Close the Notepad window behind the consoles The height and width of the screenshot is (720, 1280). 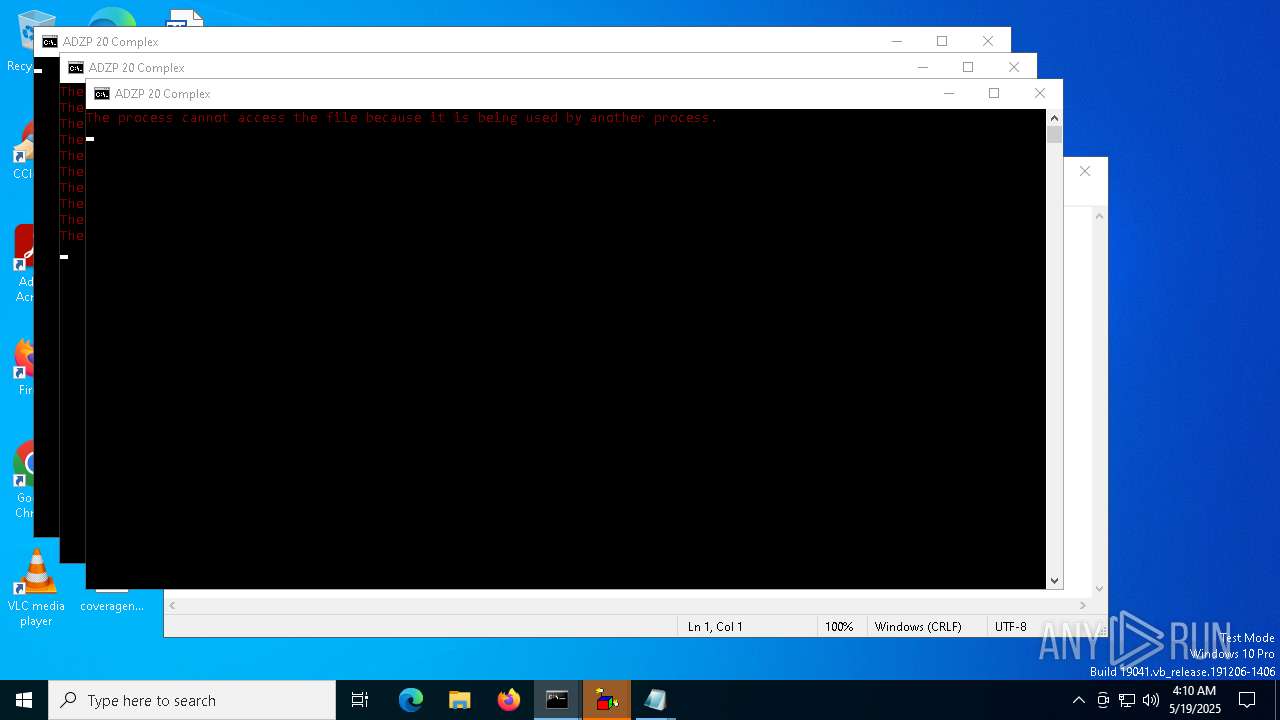[1085, 171]
